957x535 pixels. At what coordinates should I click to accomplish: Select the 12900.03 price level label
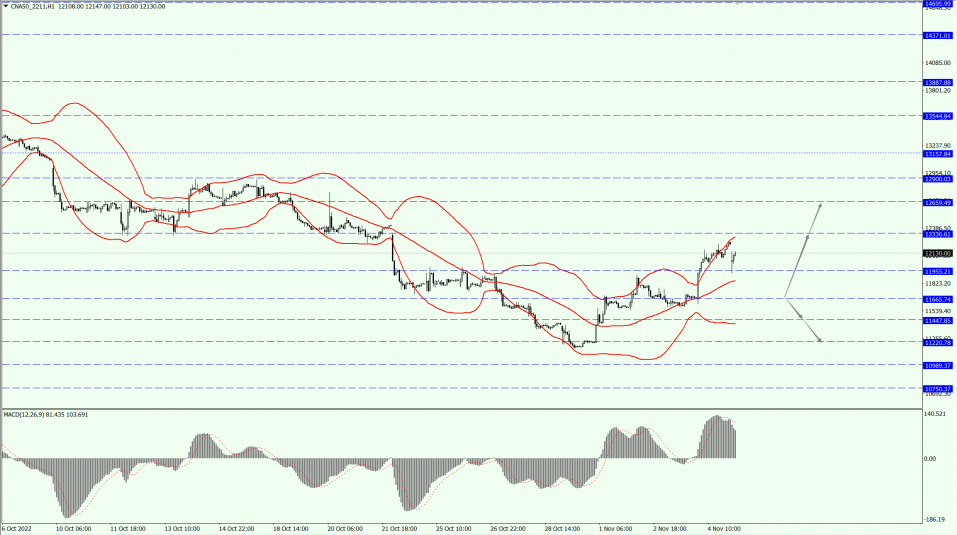[937, 179]
